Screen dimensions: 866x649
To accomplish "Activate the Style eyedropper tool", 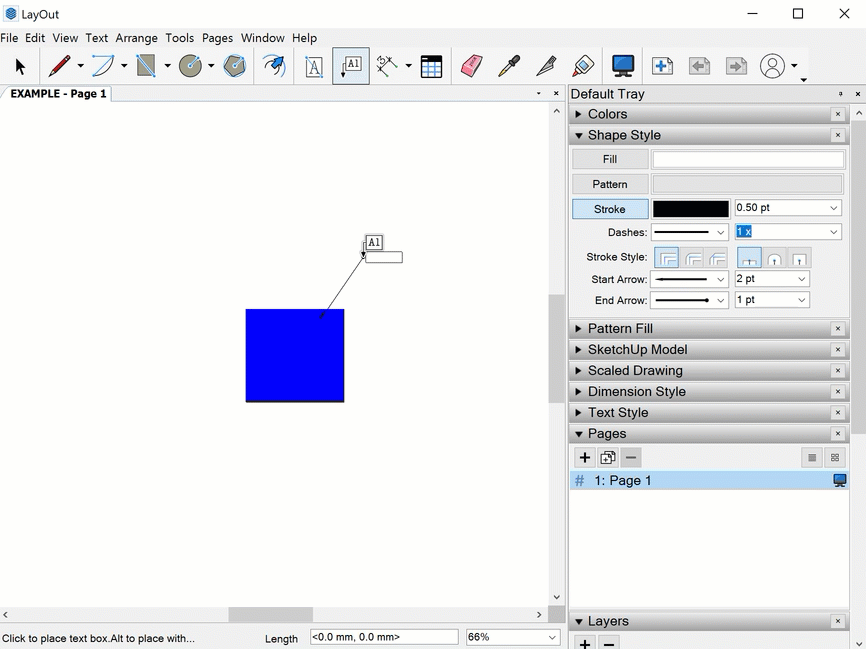I will point(508,65).
